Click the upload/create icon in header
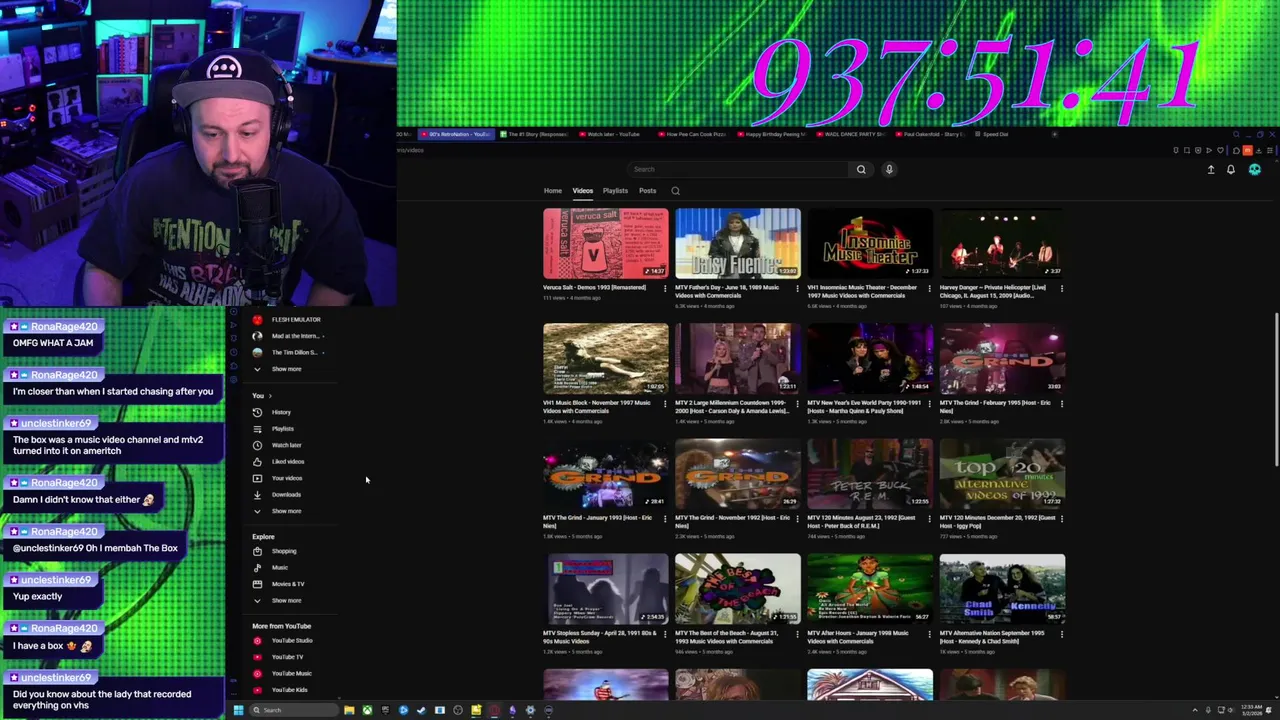 coord(1210,170)
